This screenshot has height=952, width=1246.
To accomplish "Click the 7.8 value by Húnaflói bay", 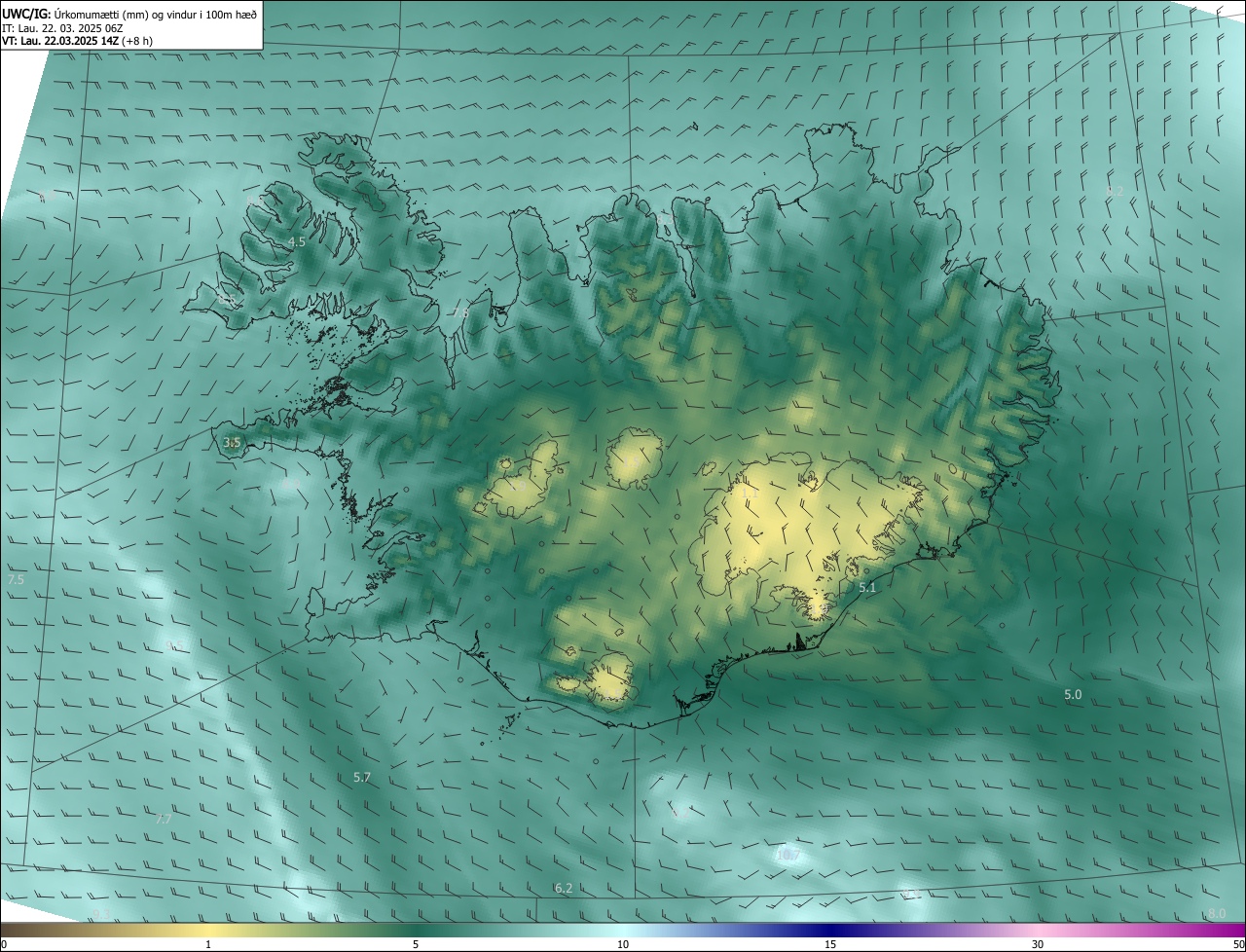I will [x=460, y=312].
